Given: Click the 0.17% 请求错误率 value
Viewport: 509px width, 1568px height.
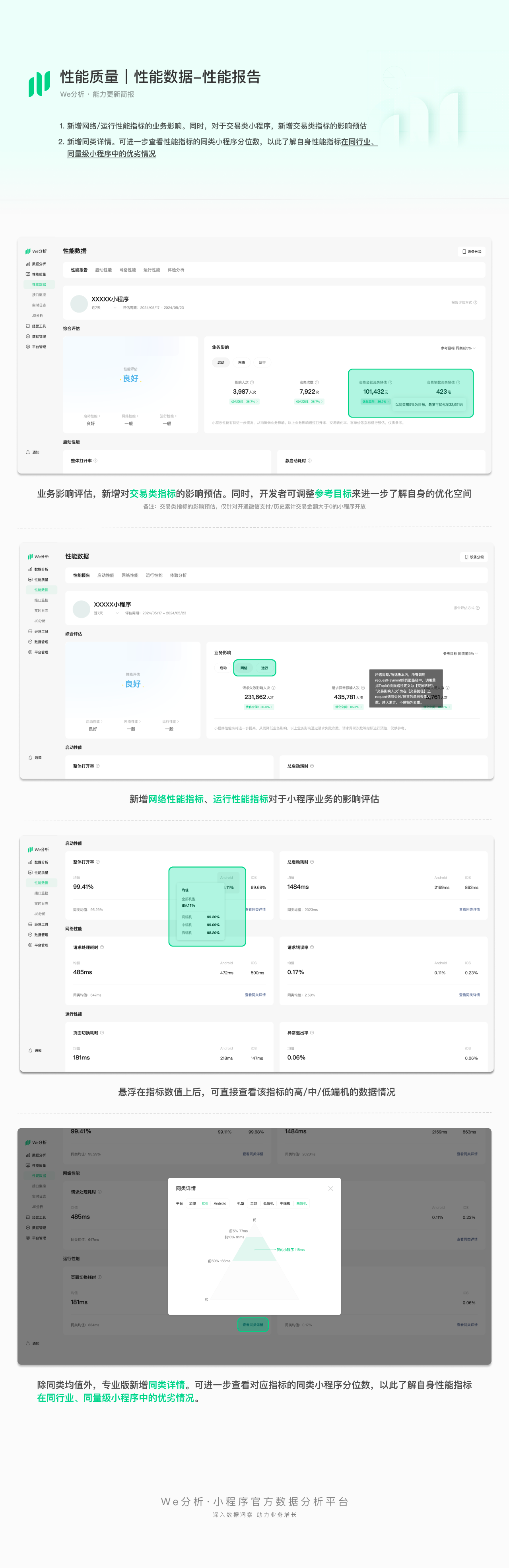Looking at the screenshot, I should click(296, 972).
